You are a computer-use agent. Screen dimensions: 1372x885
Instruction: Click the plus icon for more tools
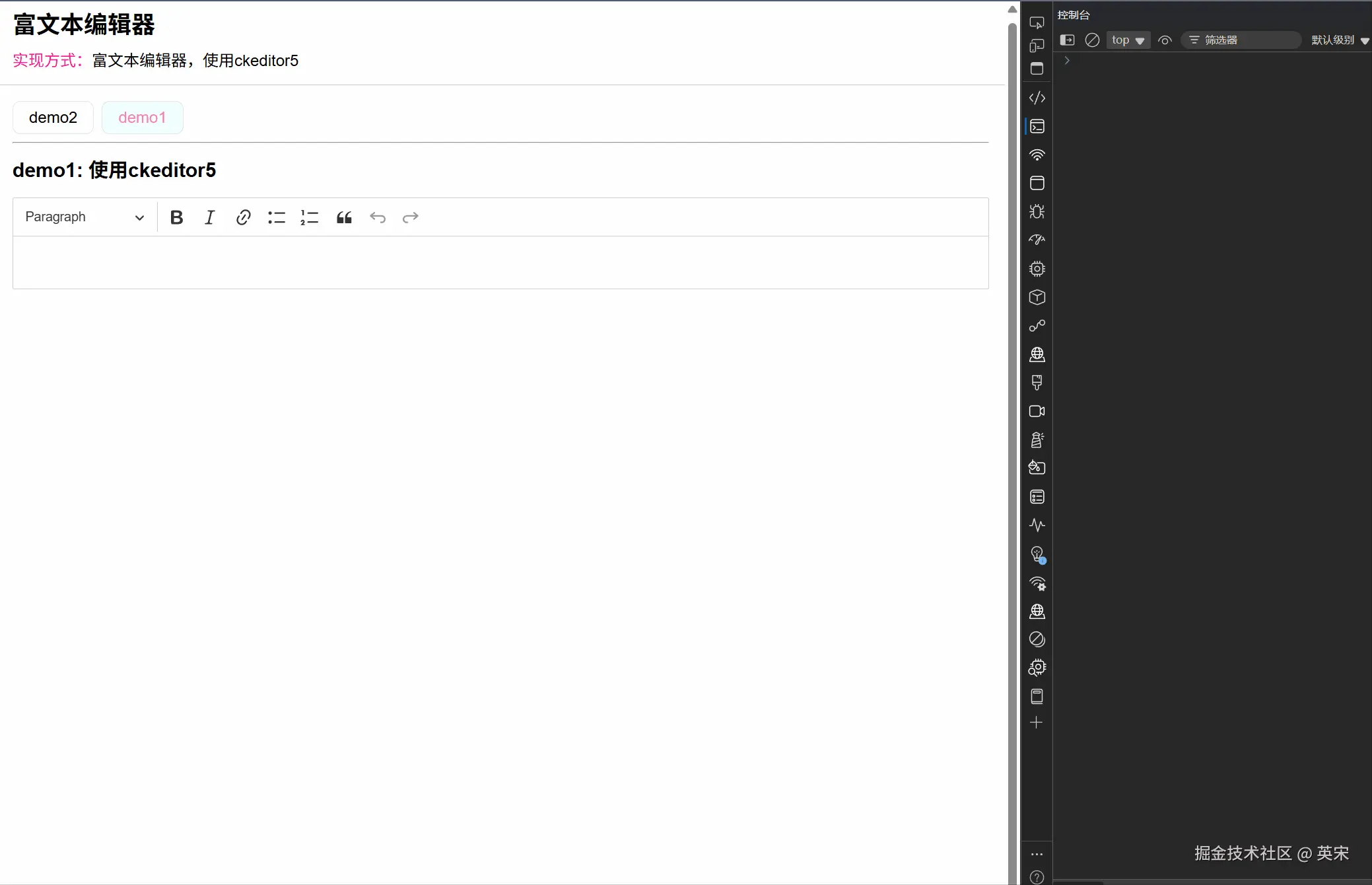click(1037, 723)
